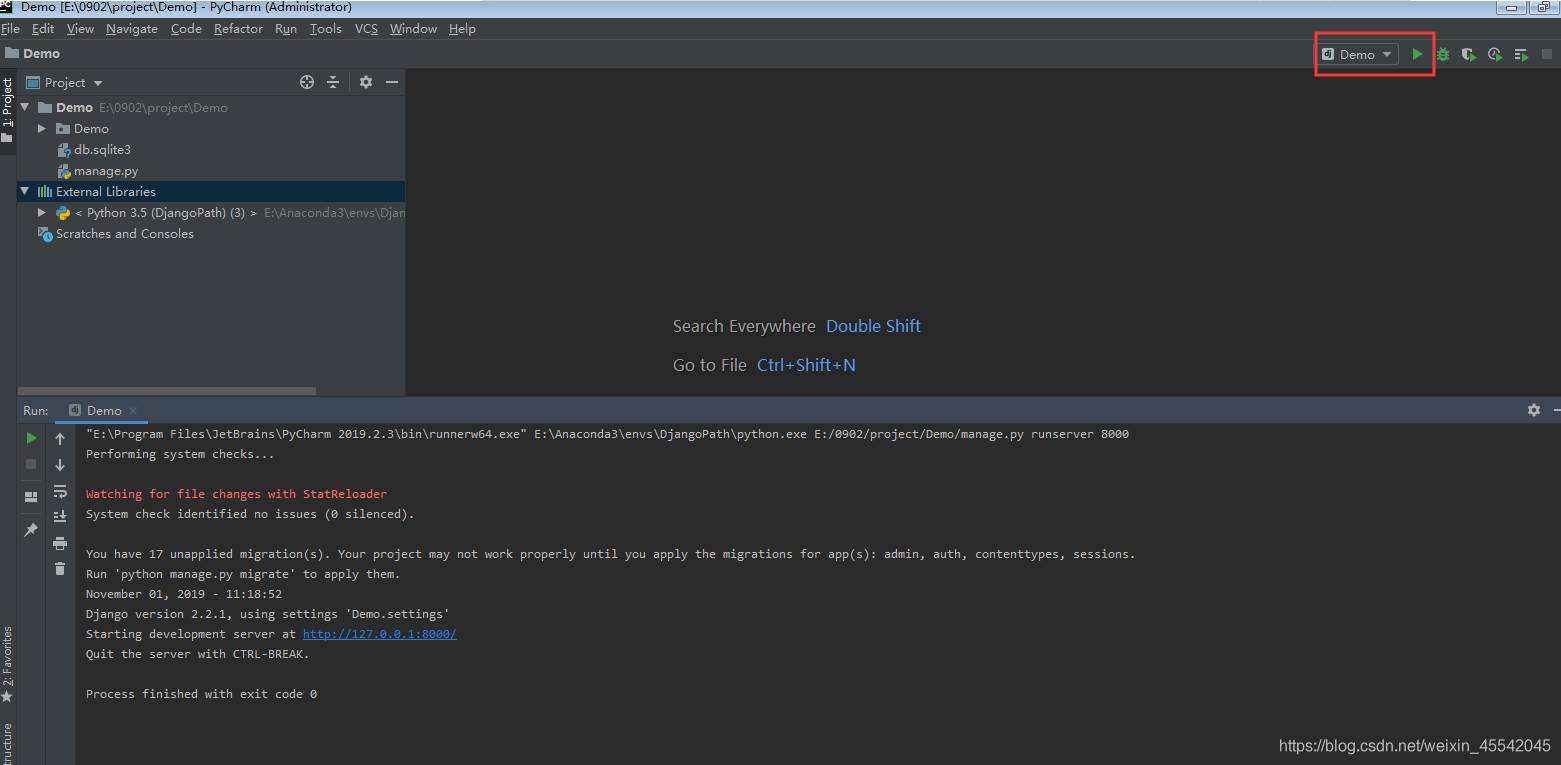Toggle the Project side tab
The height and width of the screenshot is (765, 1561).
pos(8,110)
